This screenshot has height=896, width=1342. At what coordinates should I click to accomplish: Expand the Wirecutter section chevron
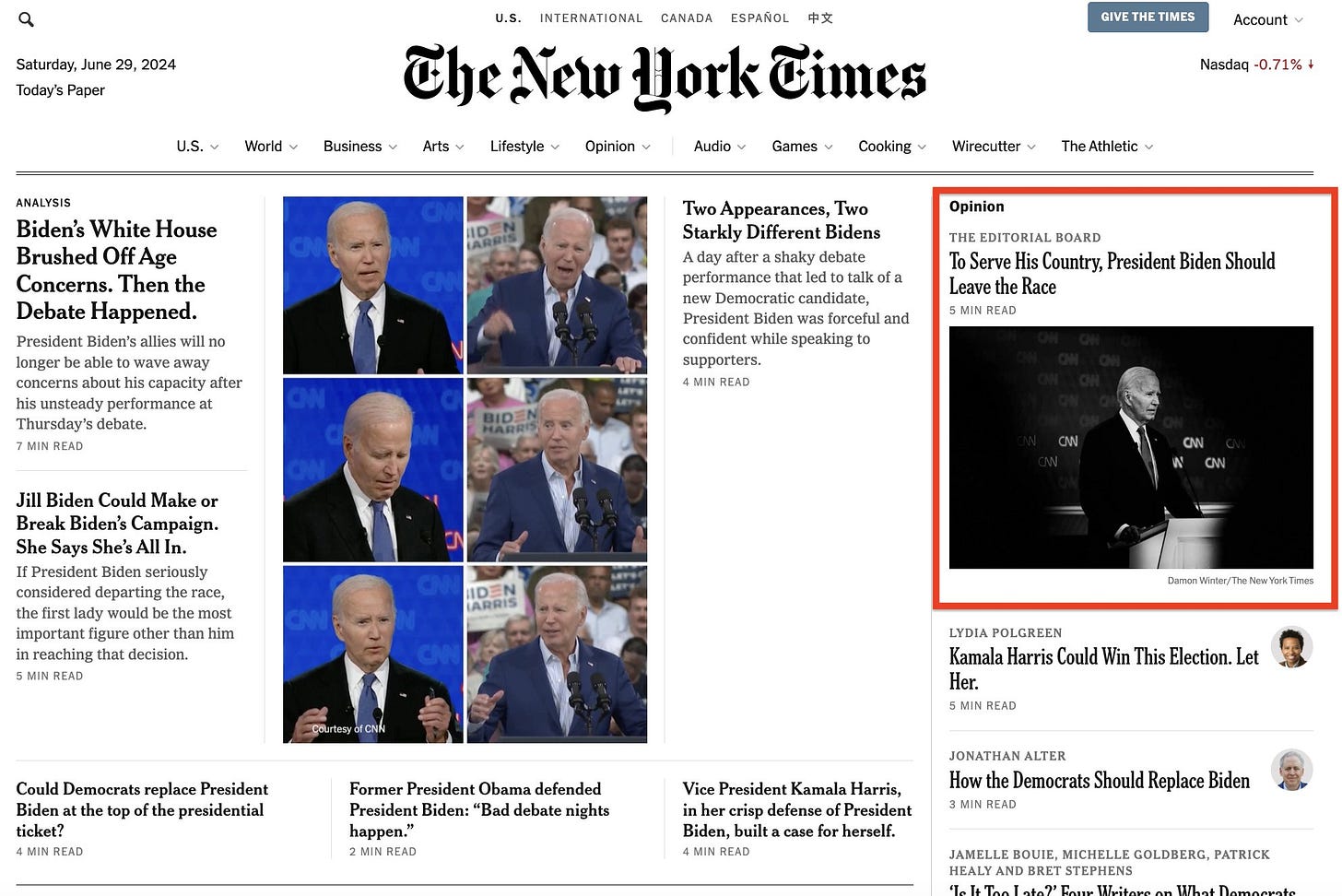pyautogui.click(x=1031, y=147)
